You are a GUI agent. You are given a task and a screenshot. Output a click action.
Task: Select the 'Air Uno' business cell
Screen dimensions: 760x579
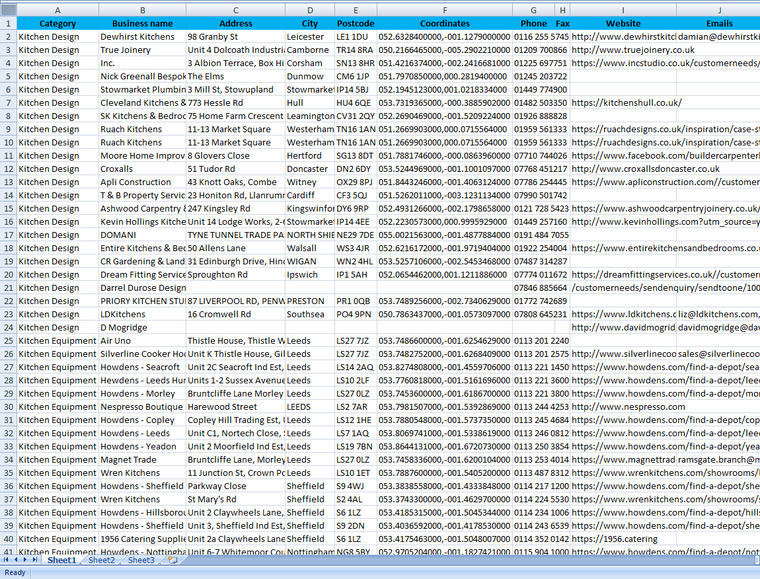142,341
